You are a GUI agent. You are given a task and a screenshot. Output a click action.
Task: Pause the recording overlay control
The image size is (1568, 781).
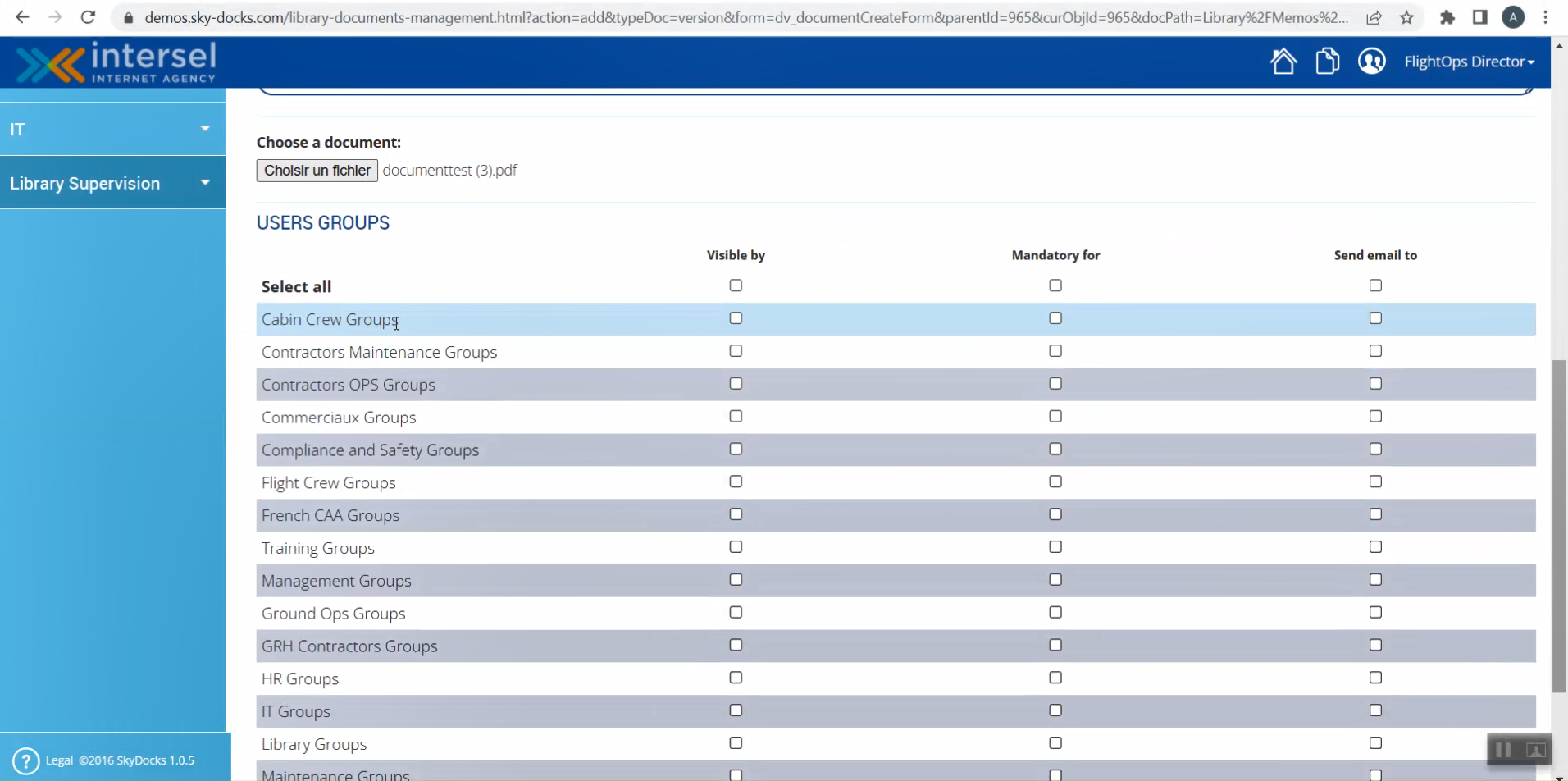tap(1503, 750)
